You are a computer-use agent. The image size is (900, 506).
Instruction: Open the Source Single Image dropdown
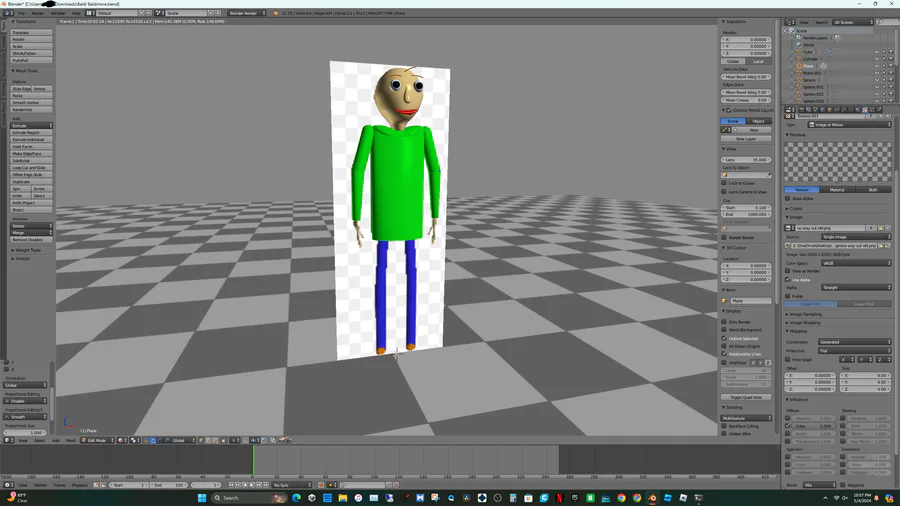tap(856, 237)
